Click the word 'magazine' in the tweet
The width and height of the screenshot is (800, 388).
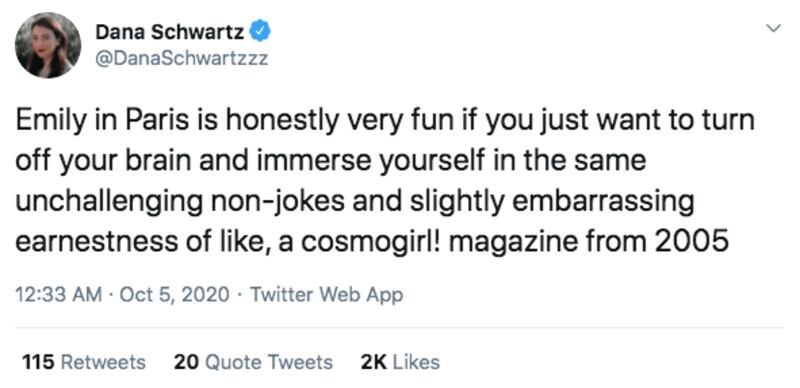click(513, 242)
